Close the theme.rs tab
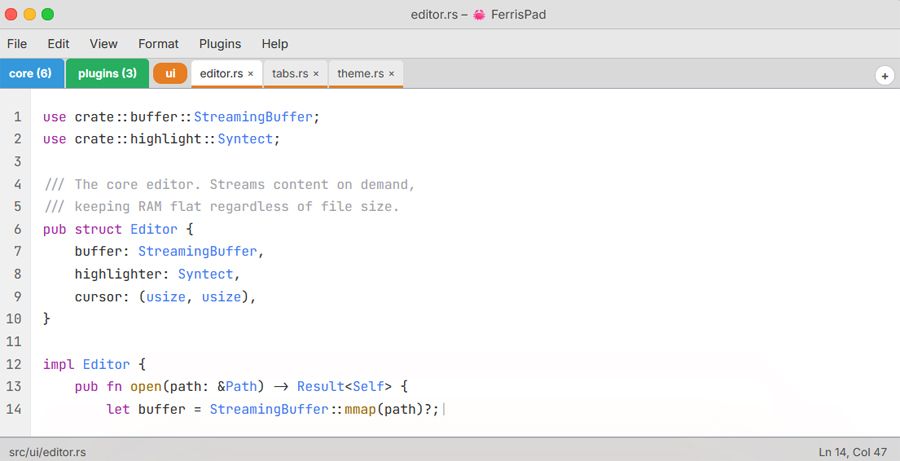The image size is (900, 461). (x=391, y=74)
